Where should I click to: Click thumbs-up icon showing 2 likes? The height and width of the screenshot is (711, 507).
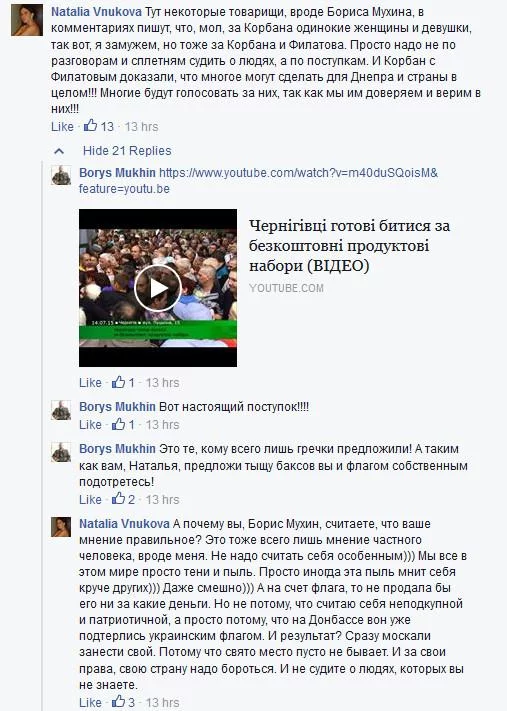(118, 498)
